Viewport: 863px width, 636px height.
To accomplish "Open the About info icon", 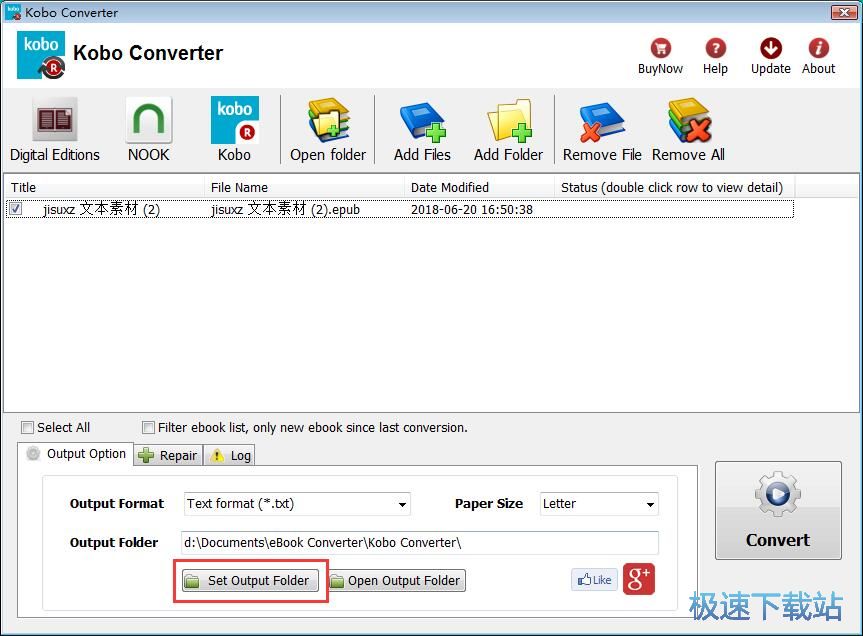I will point(818,48).
